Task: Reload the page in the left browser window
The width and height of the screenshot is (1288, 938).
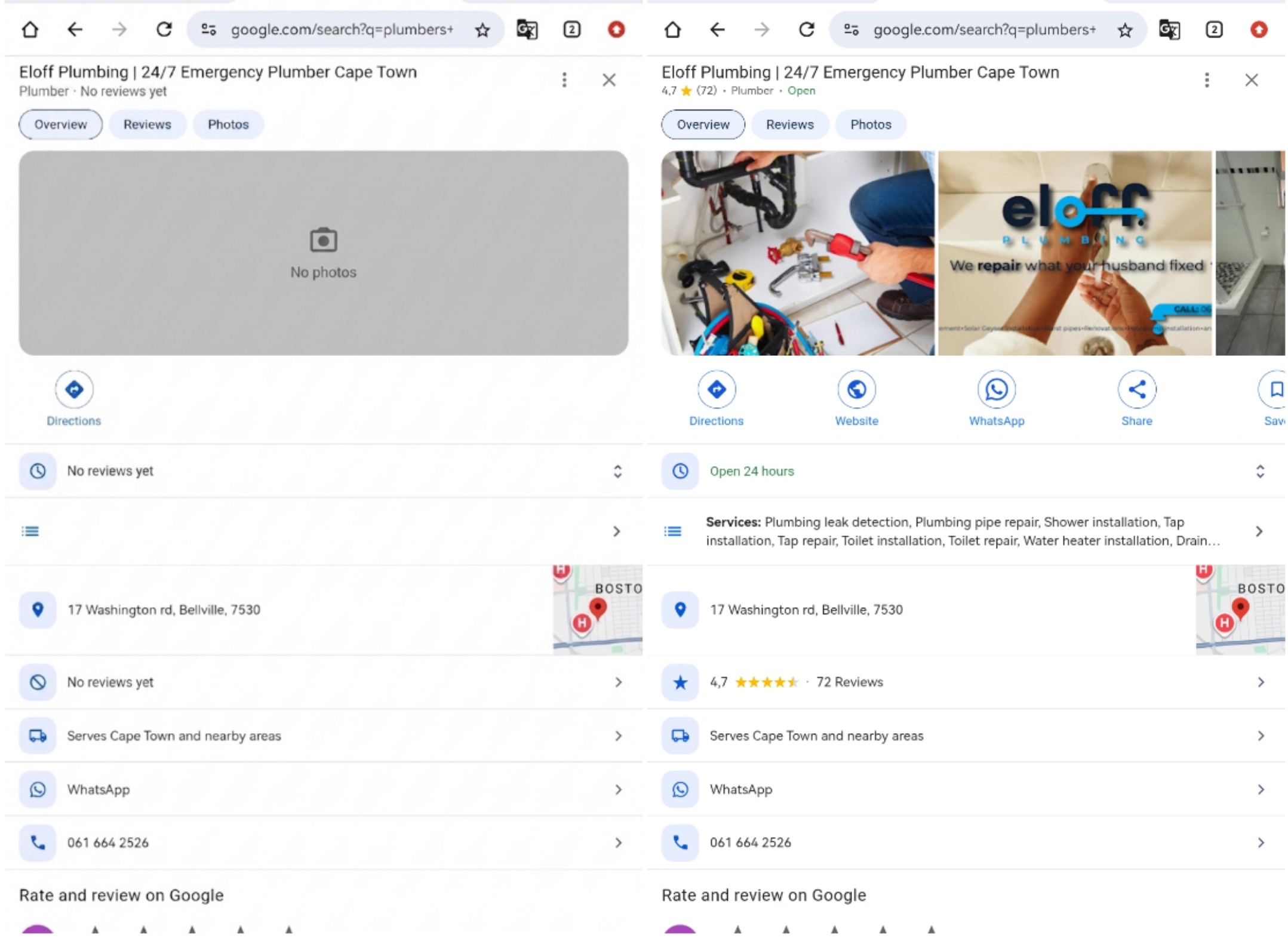Action: point(164,29)
